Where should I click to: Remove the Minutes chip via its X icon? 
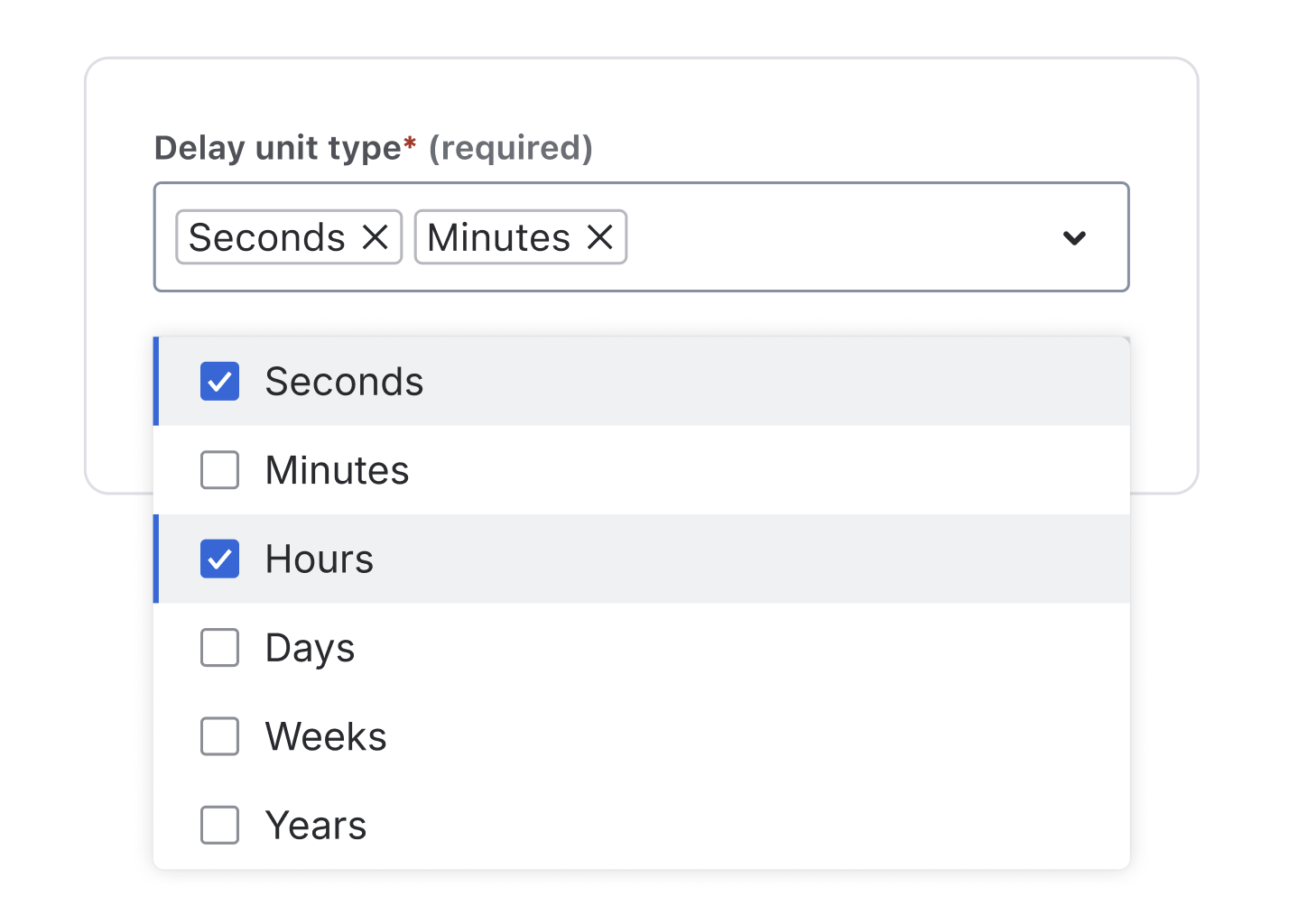(x=600, y=237)
